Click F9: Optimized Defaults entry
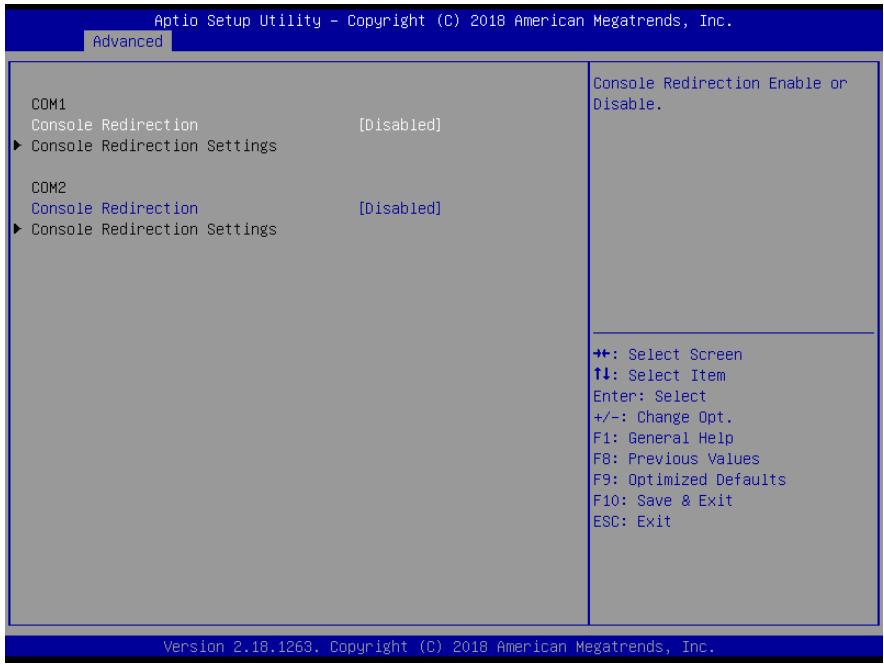This screenshot has height=665, width=884. point(689,480)
